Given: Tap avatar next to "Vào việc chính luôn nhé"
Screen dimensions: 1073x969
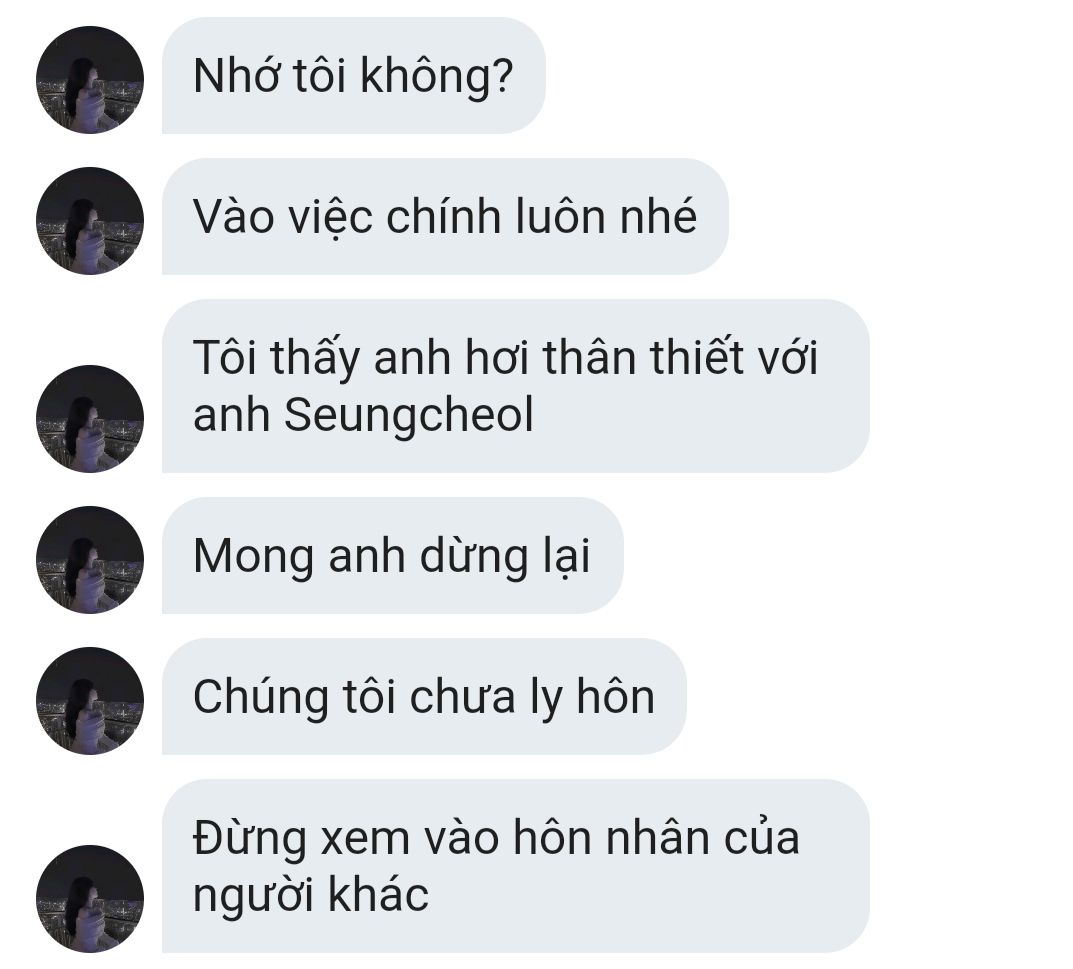Looking at the screenshot, I should pos(90,220).
